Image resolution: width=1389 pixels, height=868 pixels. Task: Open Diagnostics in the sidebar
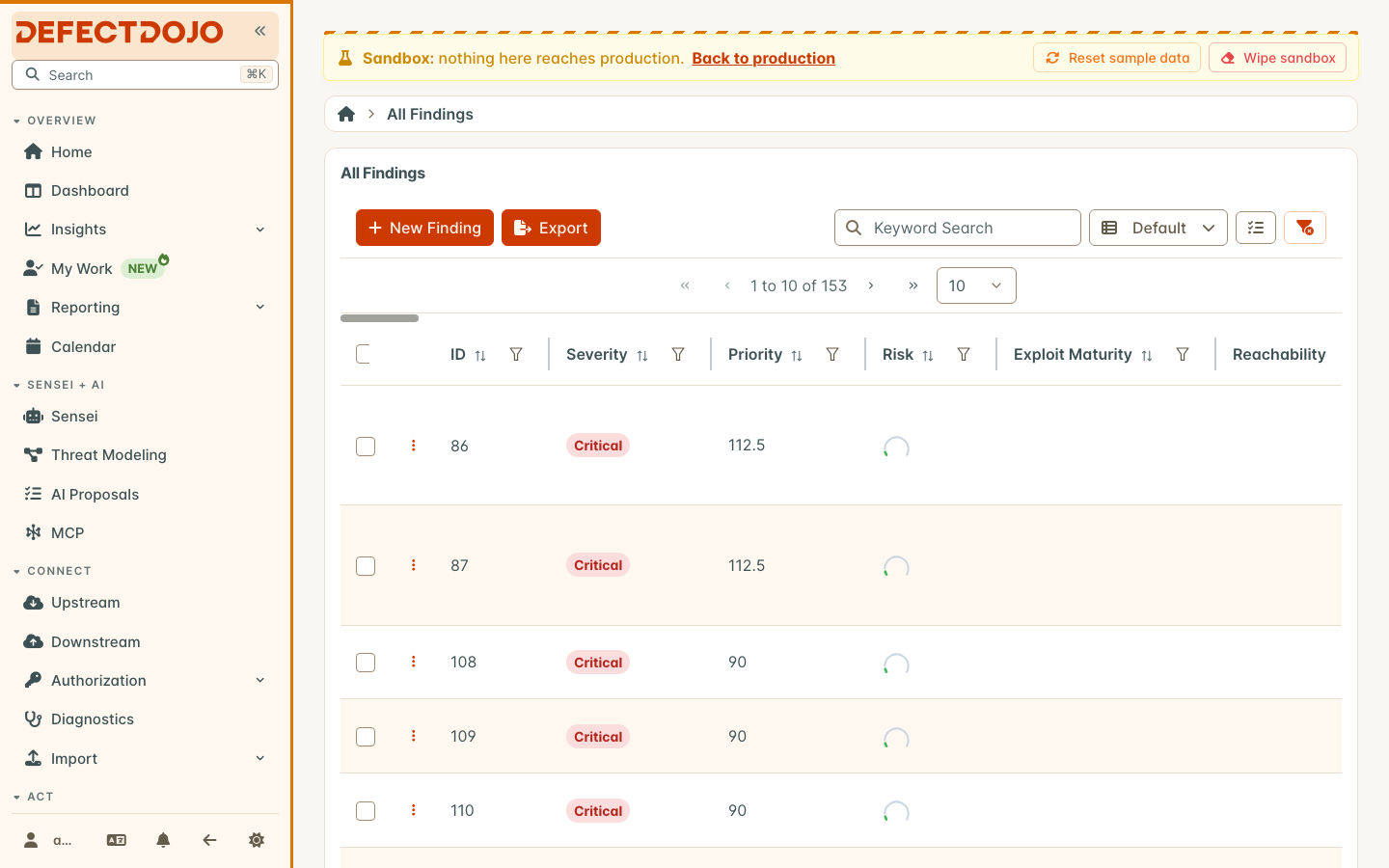(x=145, y=719)
